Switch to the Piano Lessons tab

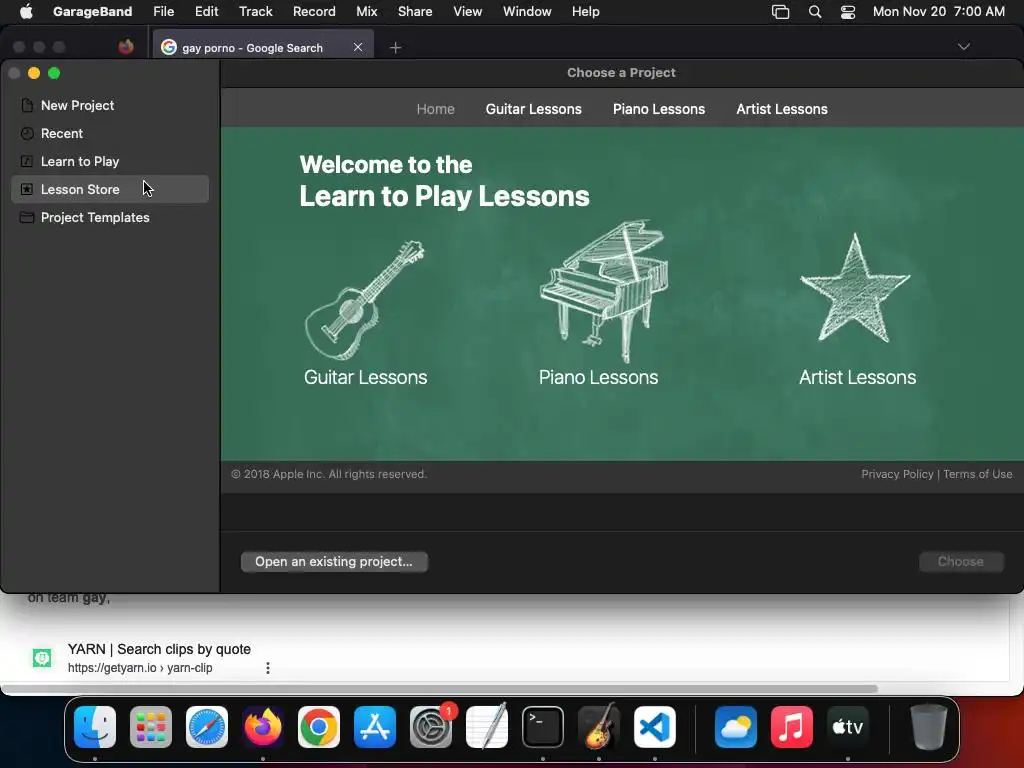(659, 109)
